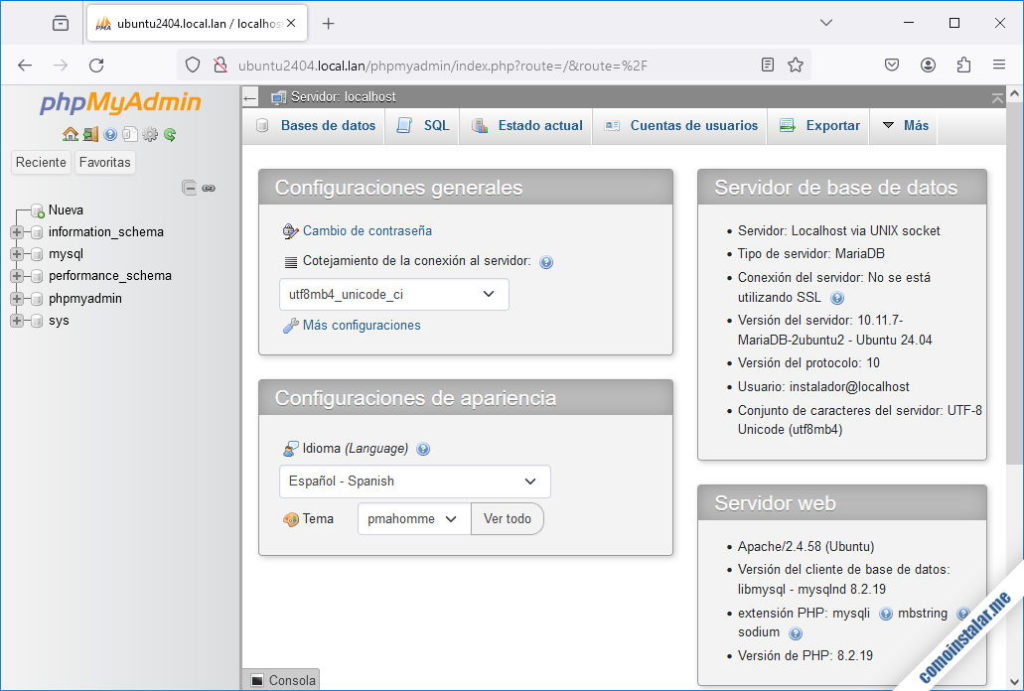1024x691 pixels.
Task: Click the Cambio de contraseña link
Action: tap(366, 230)
